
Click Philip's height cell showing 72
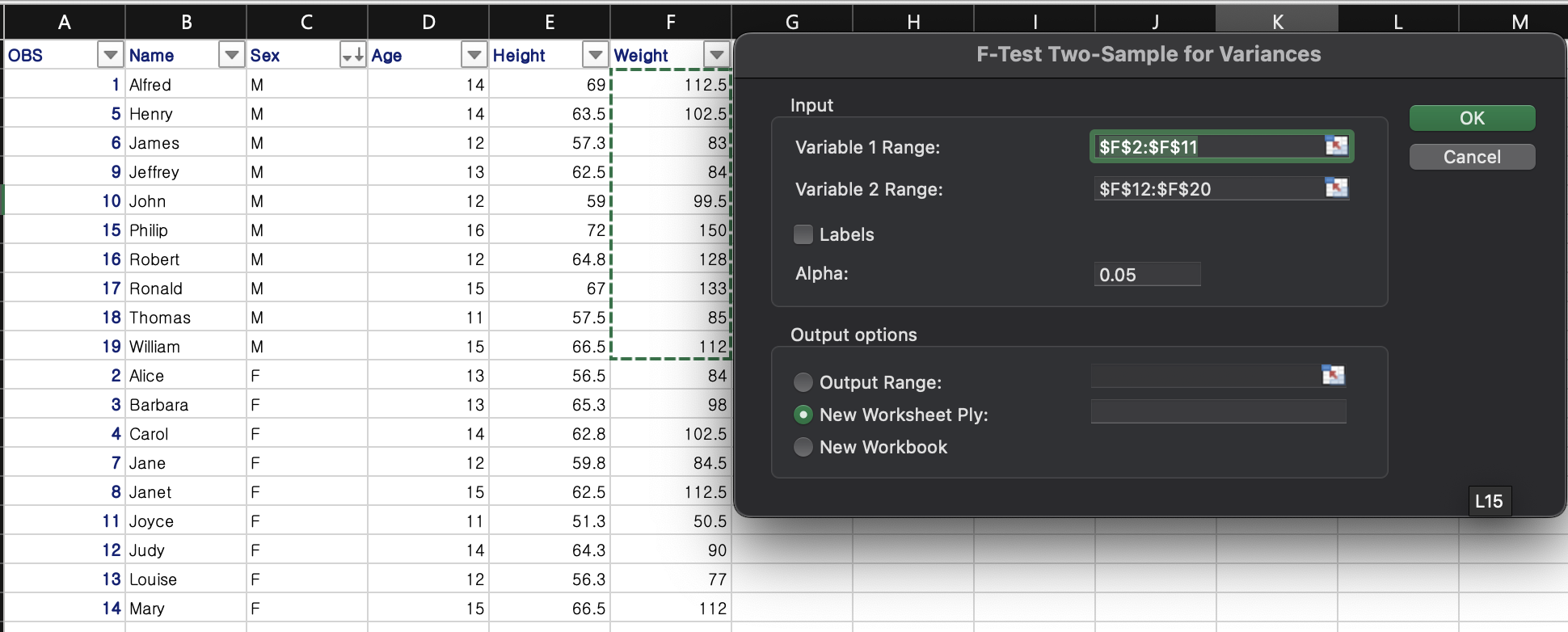click(x=550, y=230)
